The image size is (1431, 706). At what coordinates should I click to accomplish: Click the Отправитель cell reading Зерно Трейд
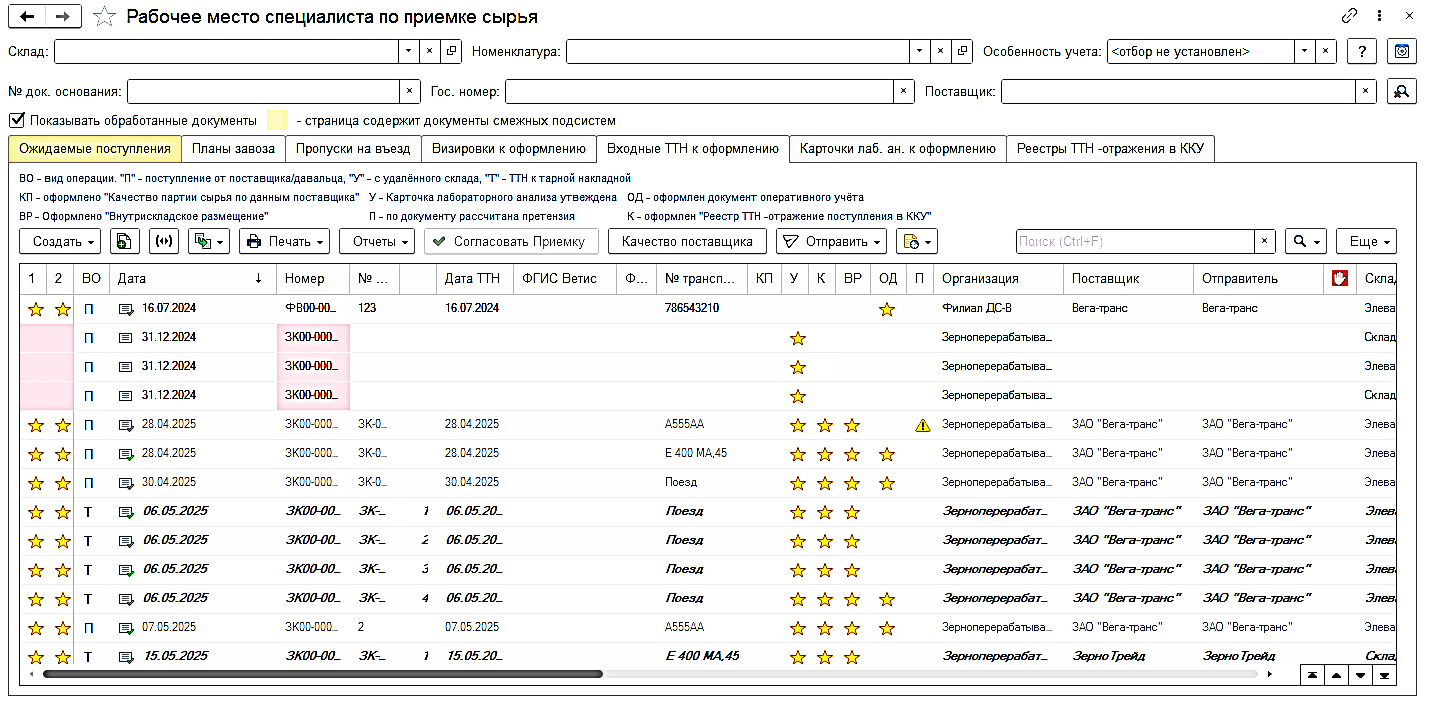[x=1258, y=657]
